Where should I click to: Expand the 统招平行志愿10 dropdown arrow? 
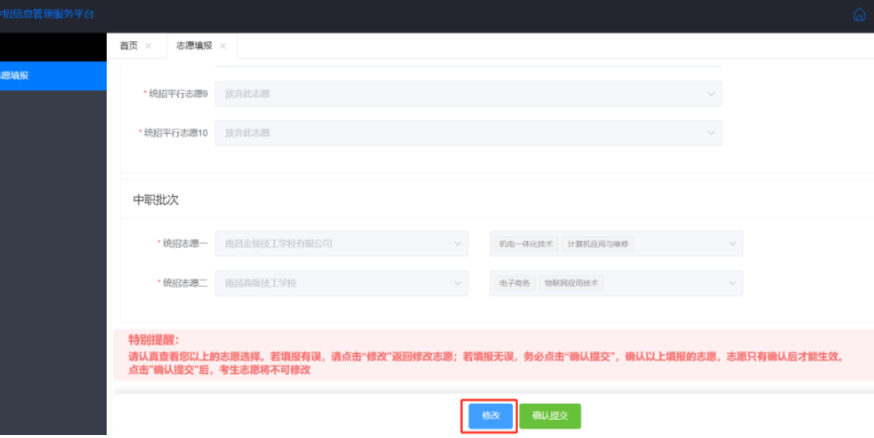click(x=711, y=133)
